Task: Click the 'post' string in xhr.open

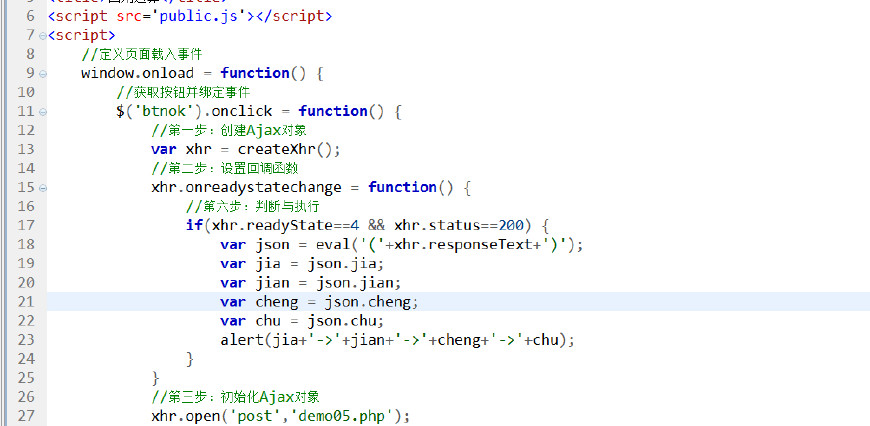Action: click(x=262, y=416)
